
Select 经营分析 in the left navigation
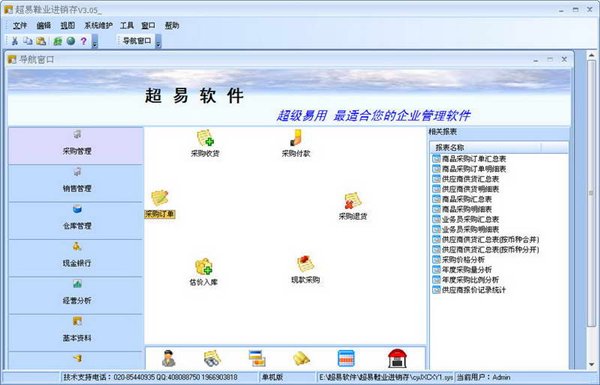[x=76, y=295]
